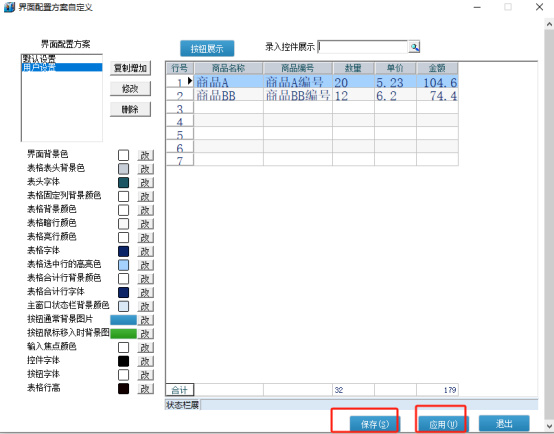Click the 商品名称 column header
The width and height of the screenshot is (554, 434).
click(x=228, y=68)
